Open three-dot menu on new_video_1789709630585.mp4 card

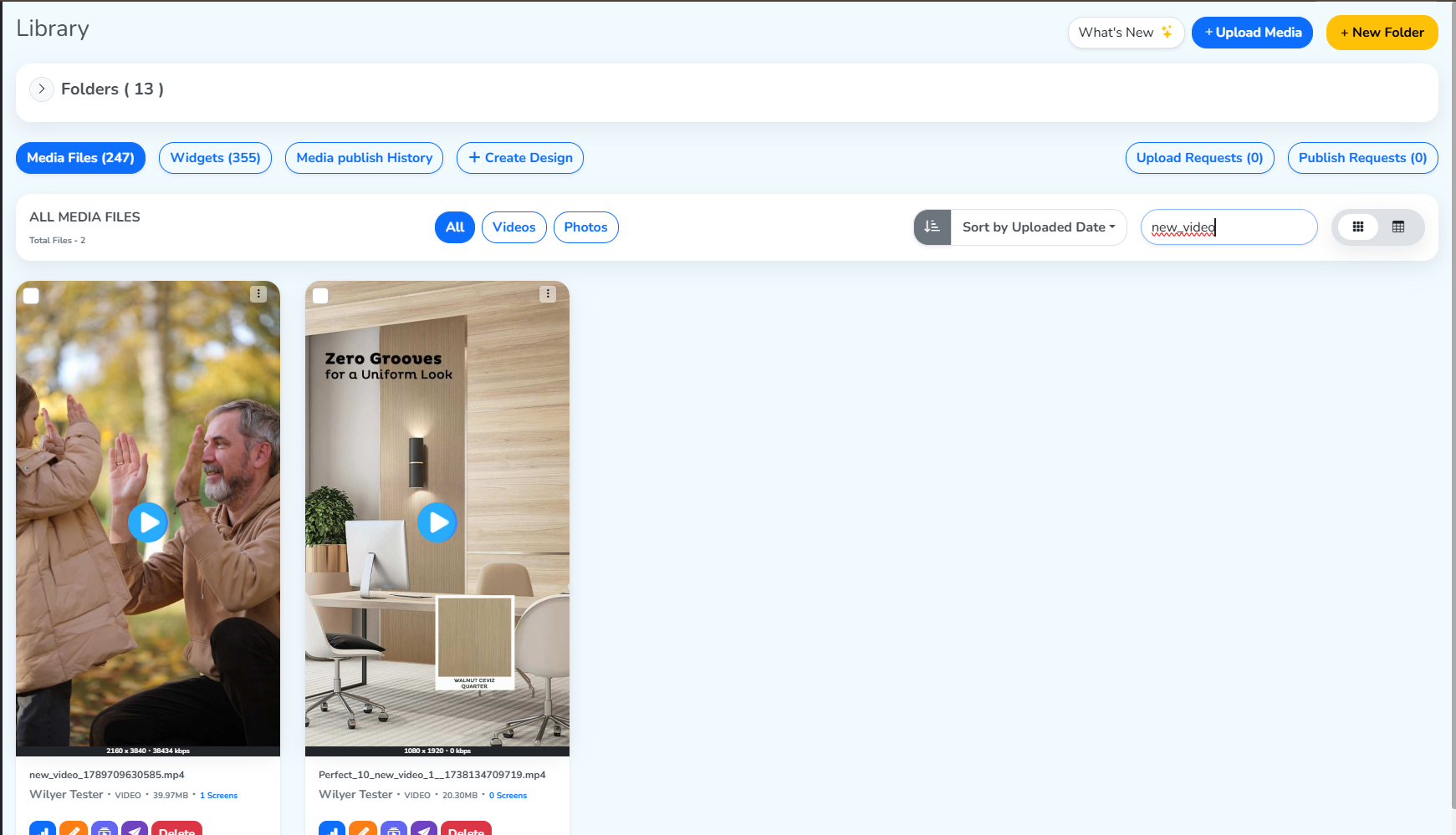(258, 294)
